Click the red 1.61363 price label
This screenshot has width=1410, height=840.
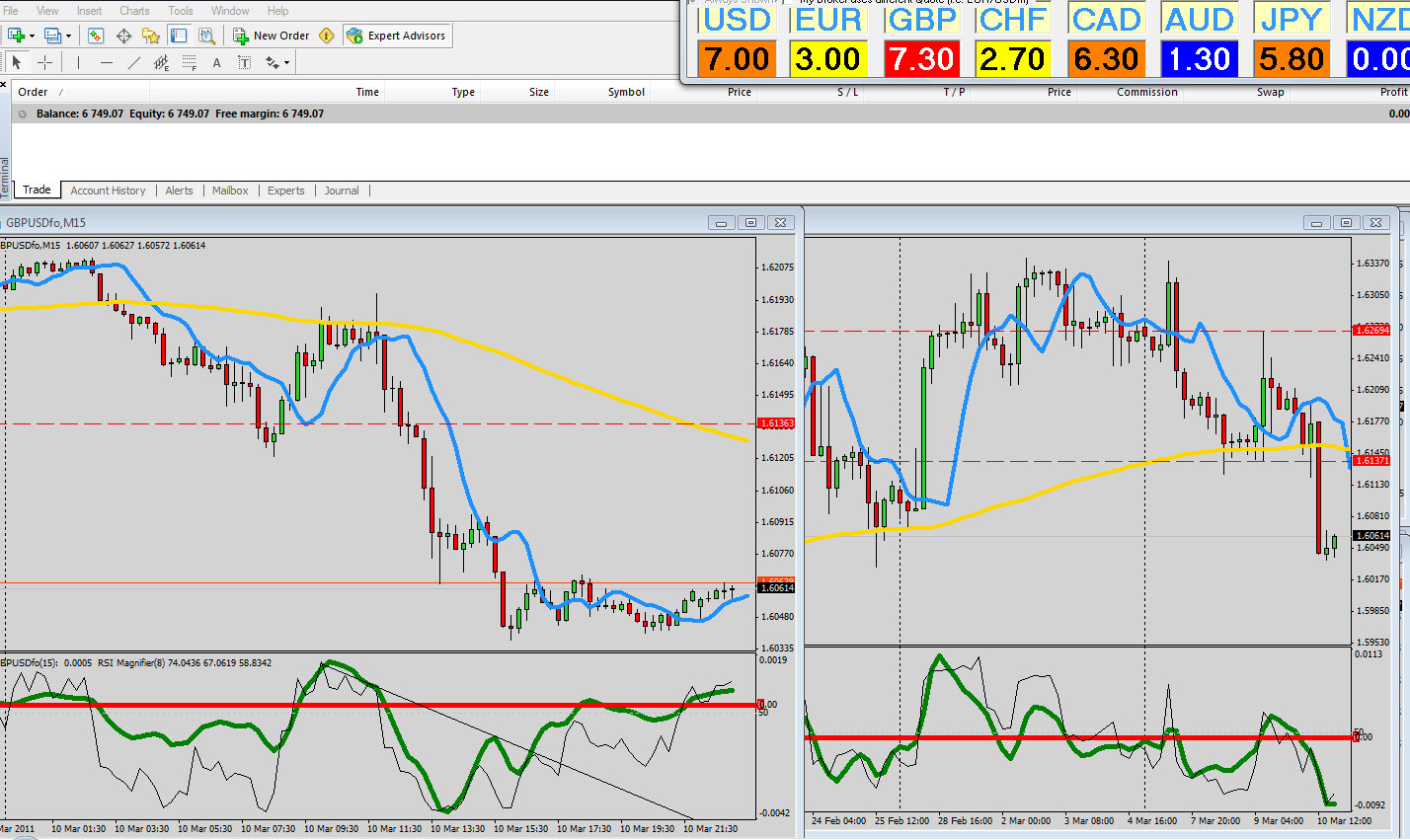(776, 423)
